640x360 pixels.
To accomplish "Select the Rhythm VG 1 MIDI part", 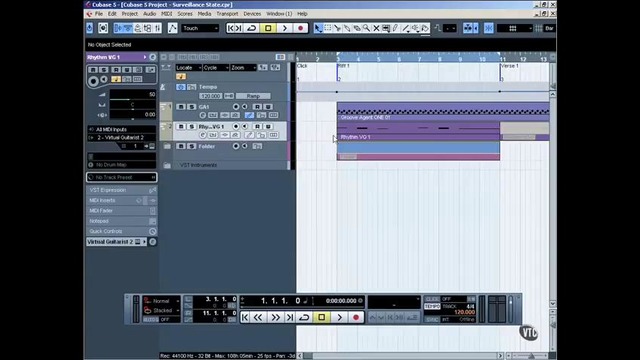I will pos(418,131).
